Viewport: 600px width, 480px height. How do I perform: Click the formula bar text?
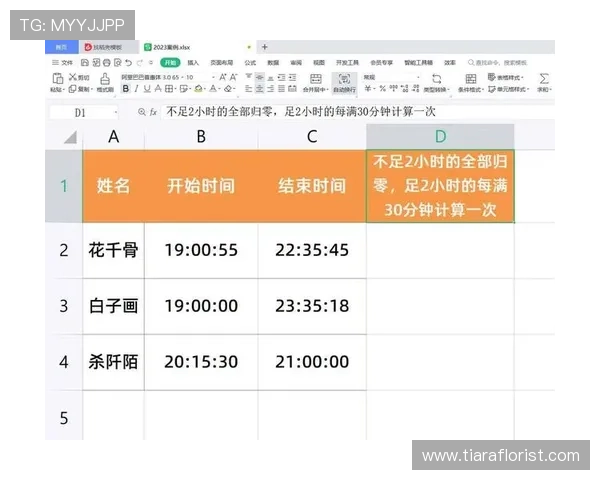tap(301, 112)
